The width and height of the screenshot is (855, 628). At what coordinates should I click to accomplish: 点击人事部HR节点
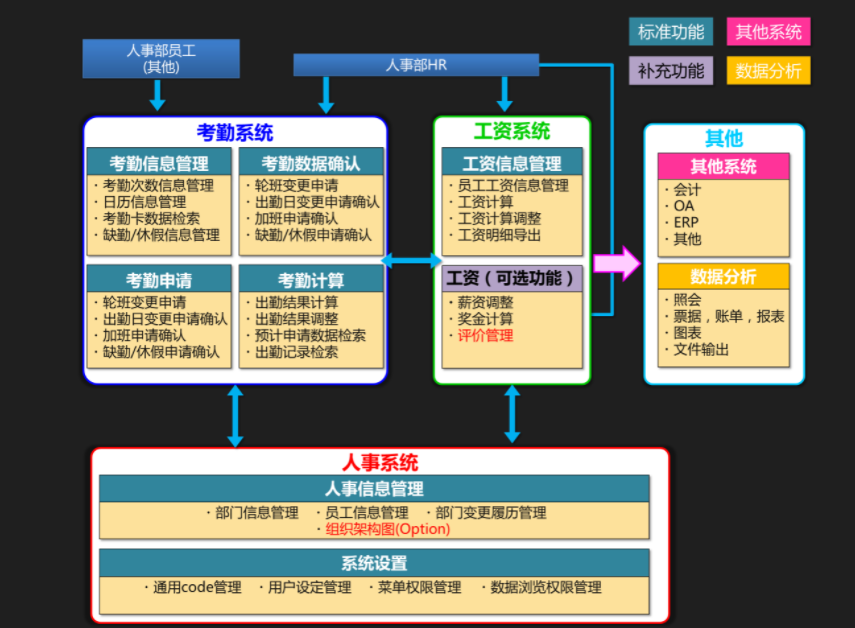click(x=416, y=63)
